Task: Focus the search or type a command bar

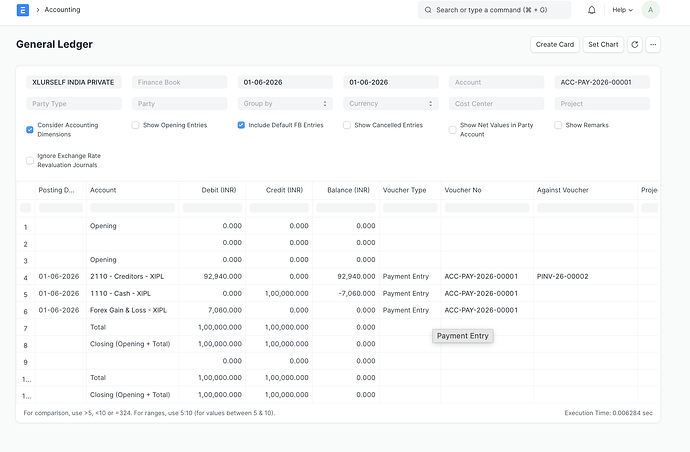Action: [495, 10]
